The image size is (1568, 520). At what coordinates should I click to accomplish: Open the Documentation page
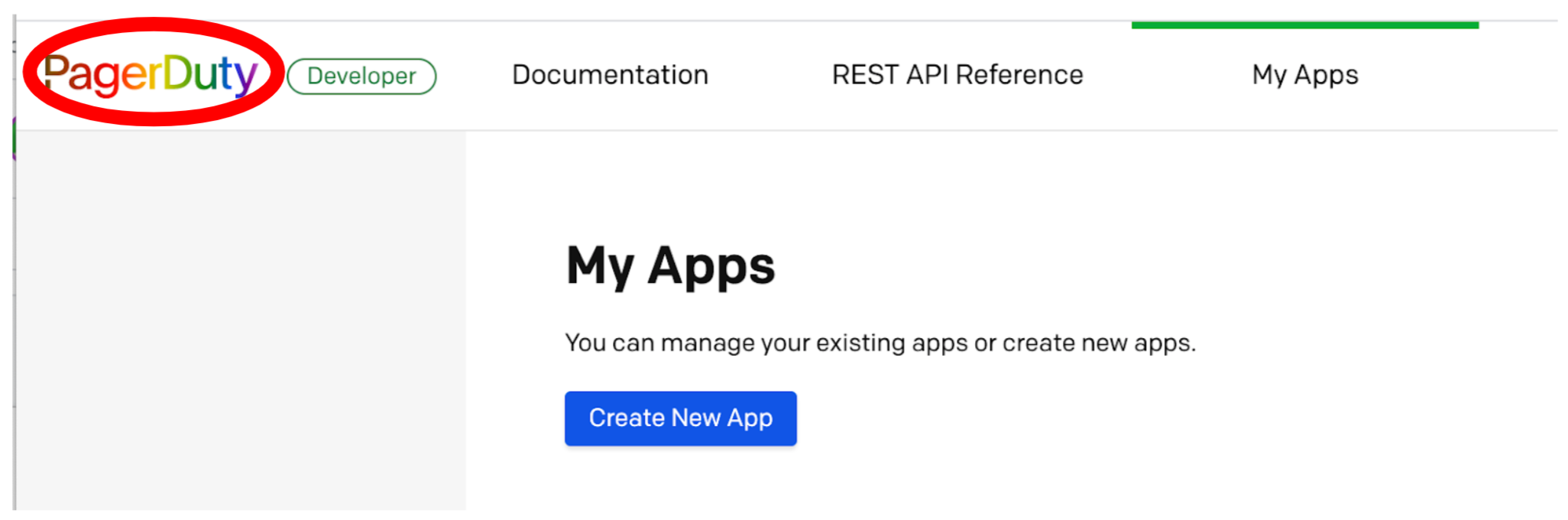[x=610, y=75]
